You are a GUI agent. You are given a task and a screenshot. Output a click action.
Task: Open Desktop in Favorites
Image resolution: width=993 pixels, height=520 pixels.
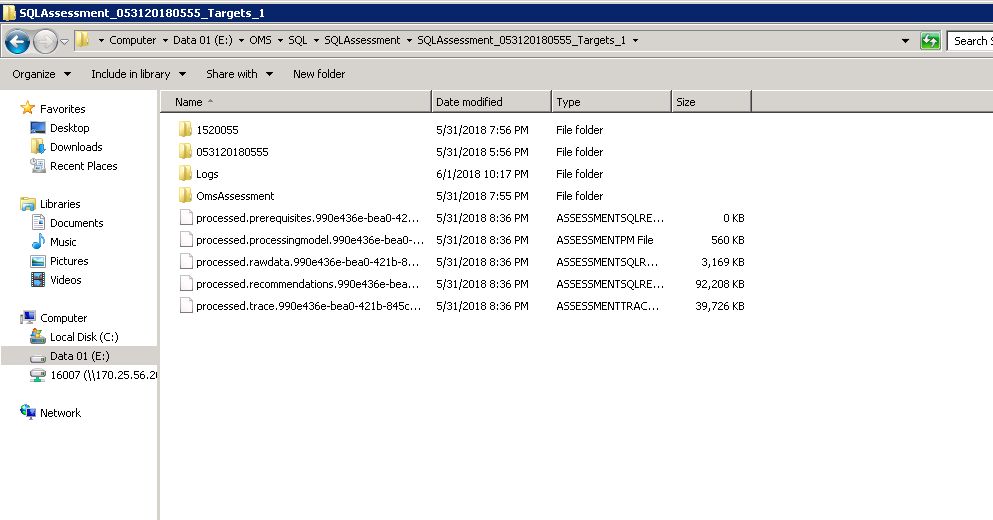[x=70, y=128]
